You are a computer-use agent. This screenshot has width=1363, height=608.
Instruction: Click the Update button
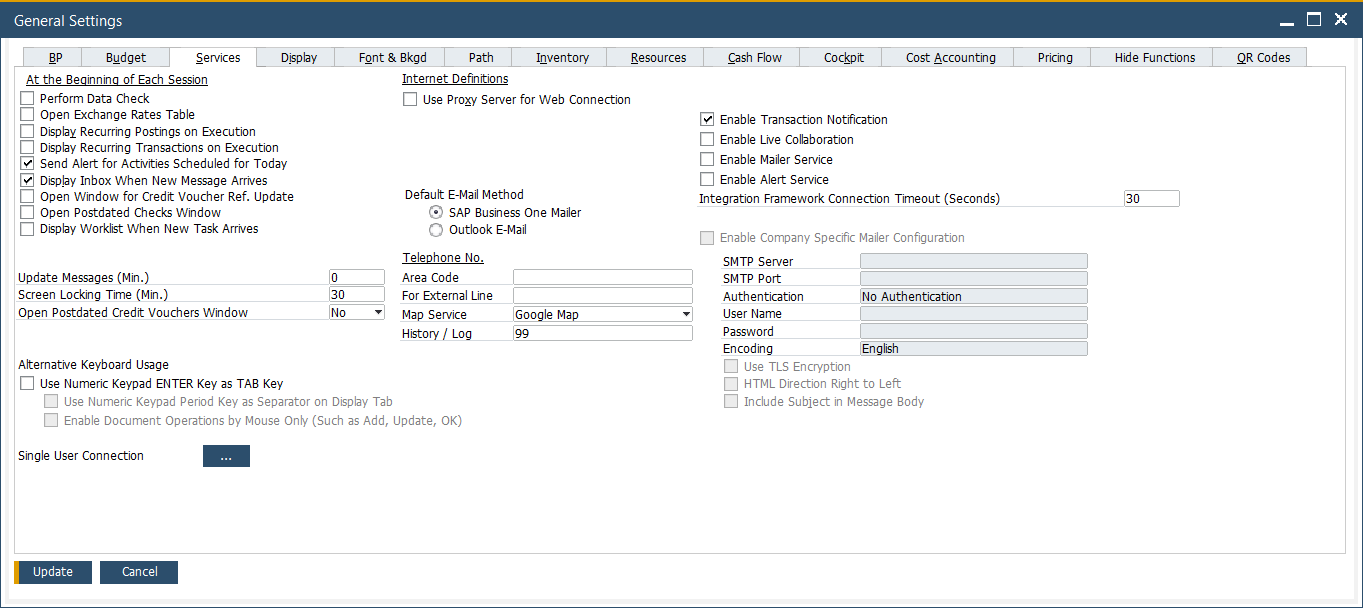click(53, 572)
